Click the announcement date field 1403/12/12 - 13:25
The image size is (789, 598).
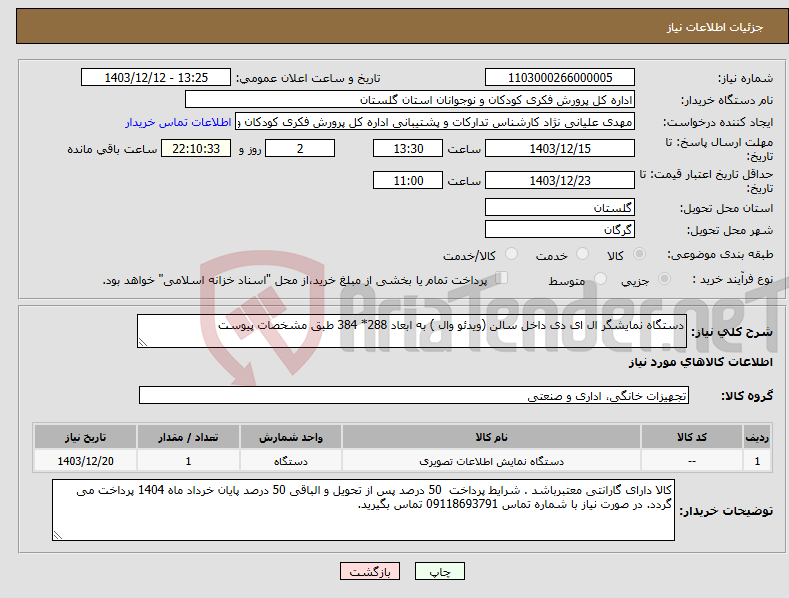click(156, 78)
